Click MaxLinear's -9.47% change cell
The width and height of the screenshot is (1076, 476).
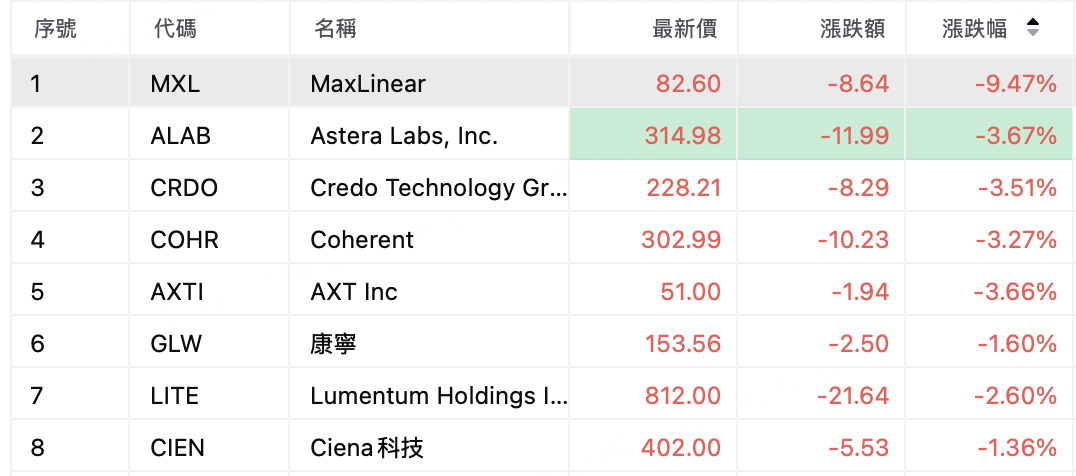coord(989,82)
